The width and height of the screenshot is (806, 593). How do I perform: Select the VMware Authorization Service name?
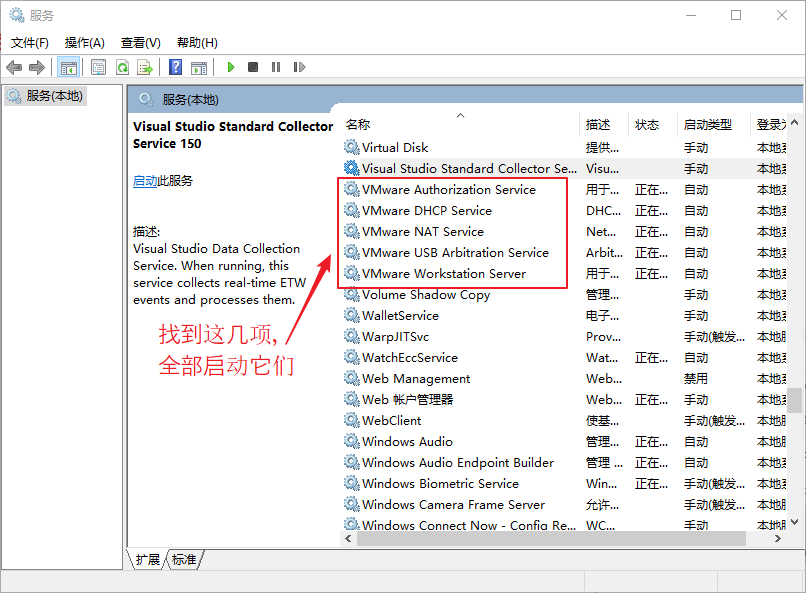click(449, 190)
